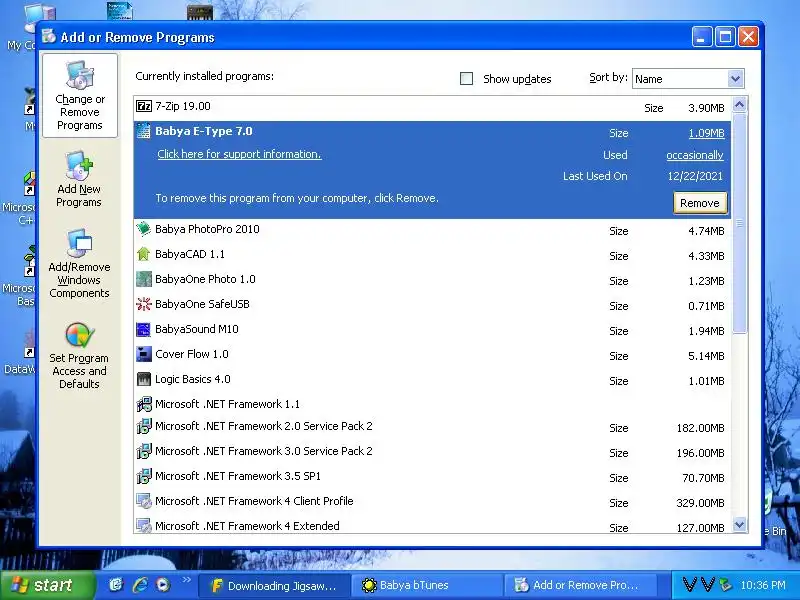Click the BabyaOne SafeUSB icon
The width and height of the screenshot is (800, 600).
[144, 304]
